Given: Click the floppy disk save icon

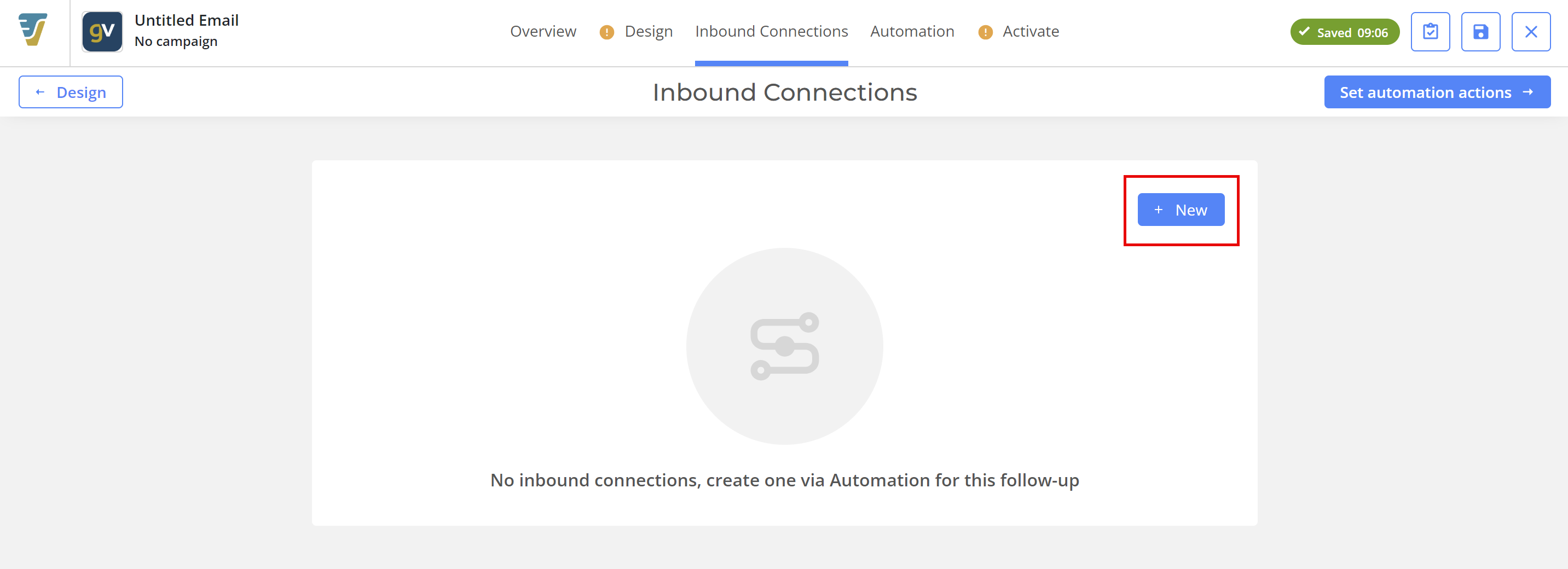Looking at the screenshot, I should click(1480, 32).
